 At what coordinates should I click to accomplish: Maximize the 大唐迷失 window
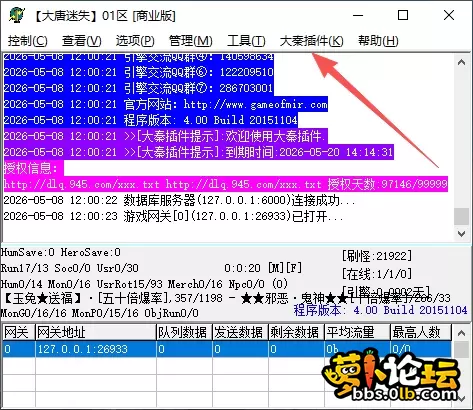click(x=403, y=15)
